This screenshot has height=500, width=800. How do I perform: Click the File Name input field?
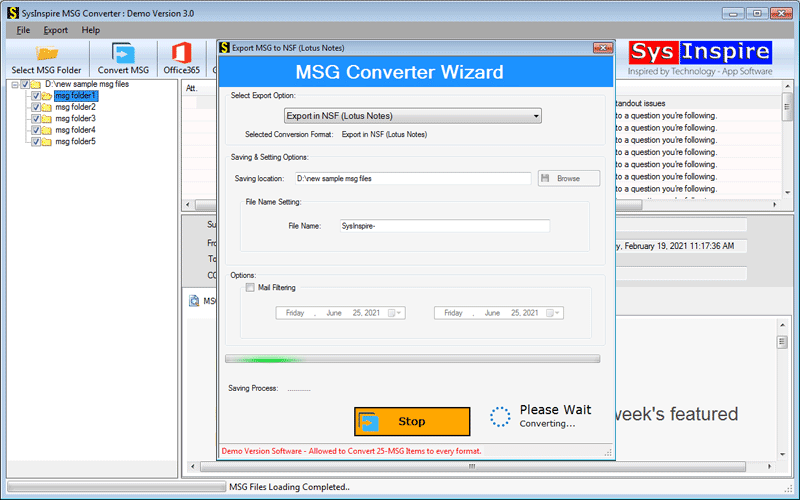pos(443,226)
